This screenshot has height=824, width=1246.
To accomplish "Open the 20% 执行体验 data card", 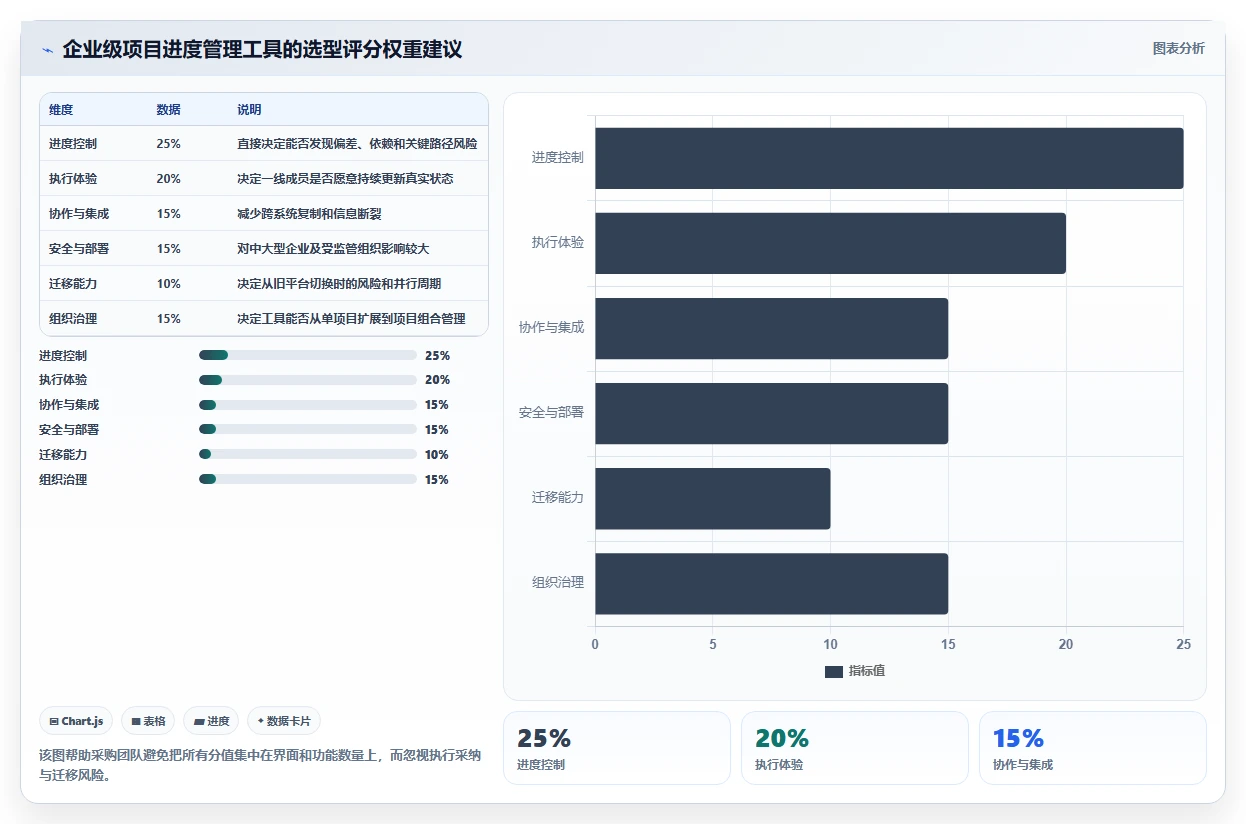I will click(855, 748).
